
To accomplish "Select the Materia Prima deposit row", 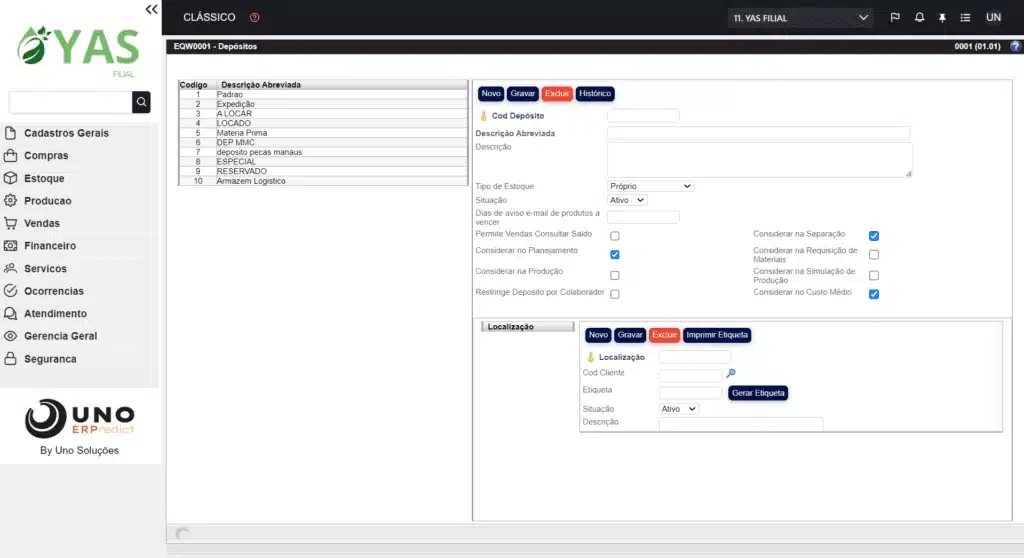I will pos(323,133).
